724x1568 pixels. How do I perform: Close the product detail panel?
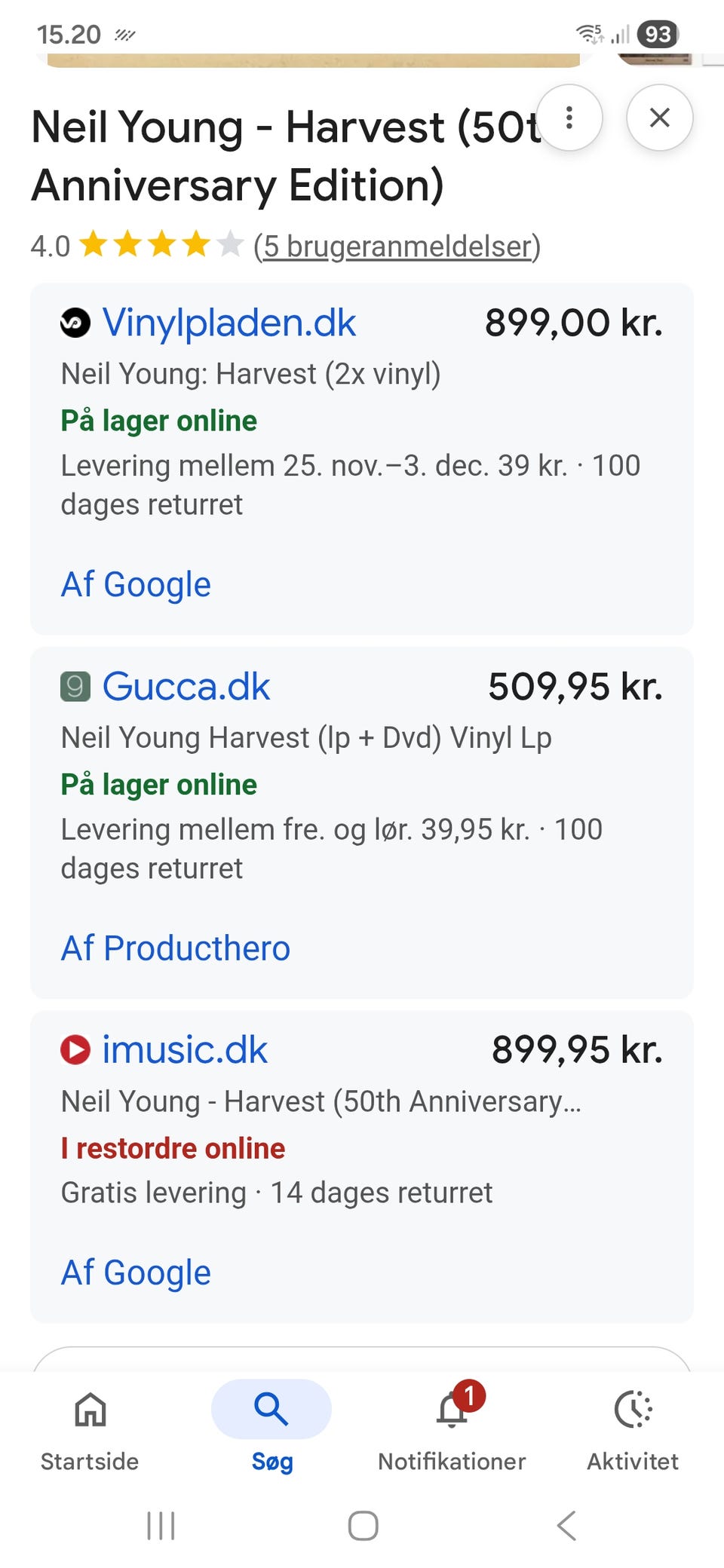[x=659, y=118]
